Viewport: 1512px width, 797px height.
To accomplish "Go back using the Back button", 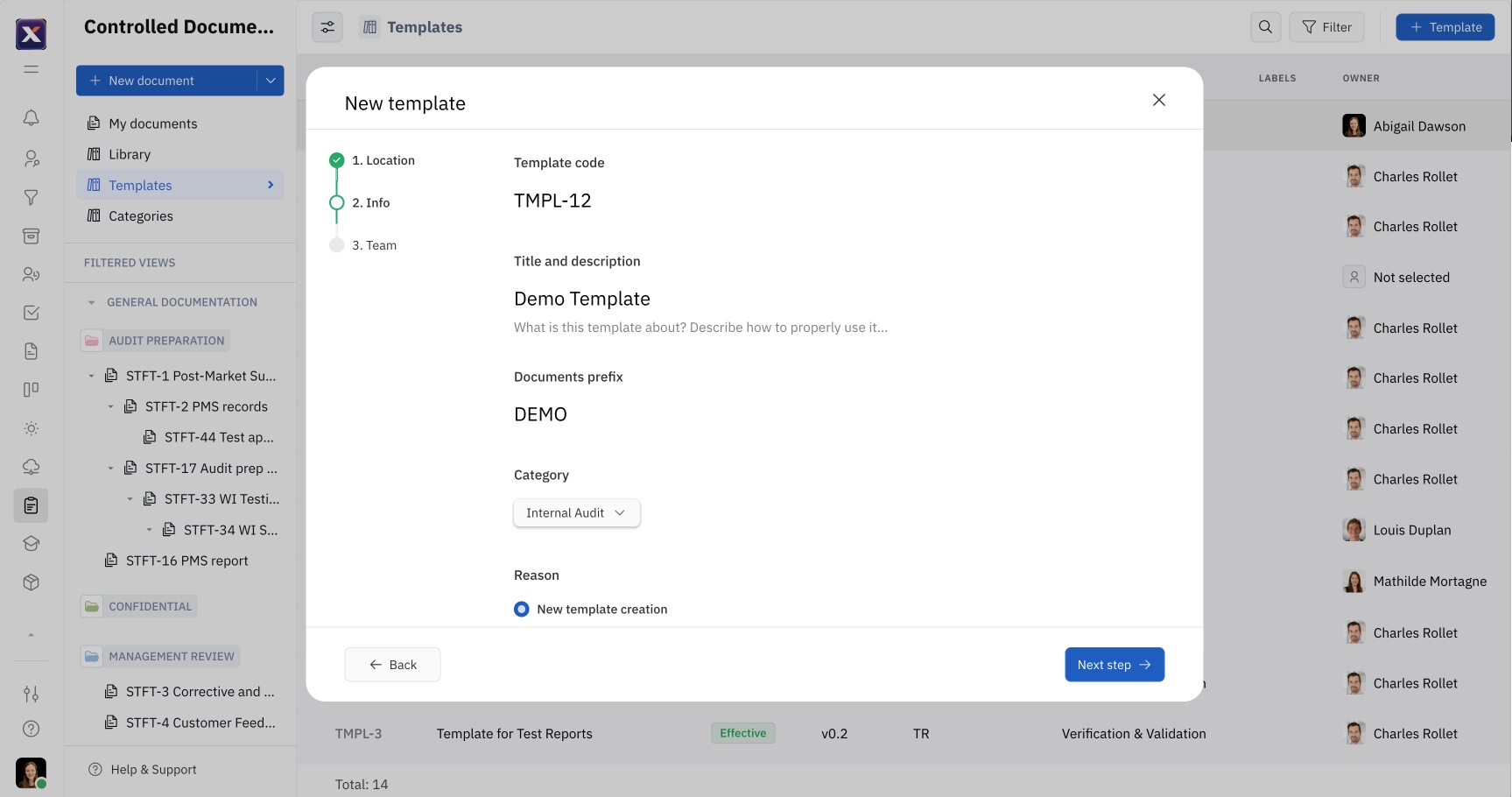I will [x=391, y=664].
